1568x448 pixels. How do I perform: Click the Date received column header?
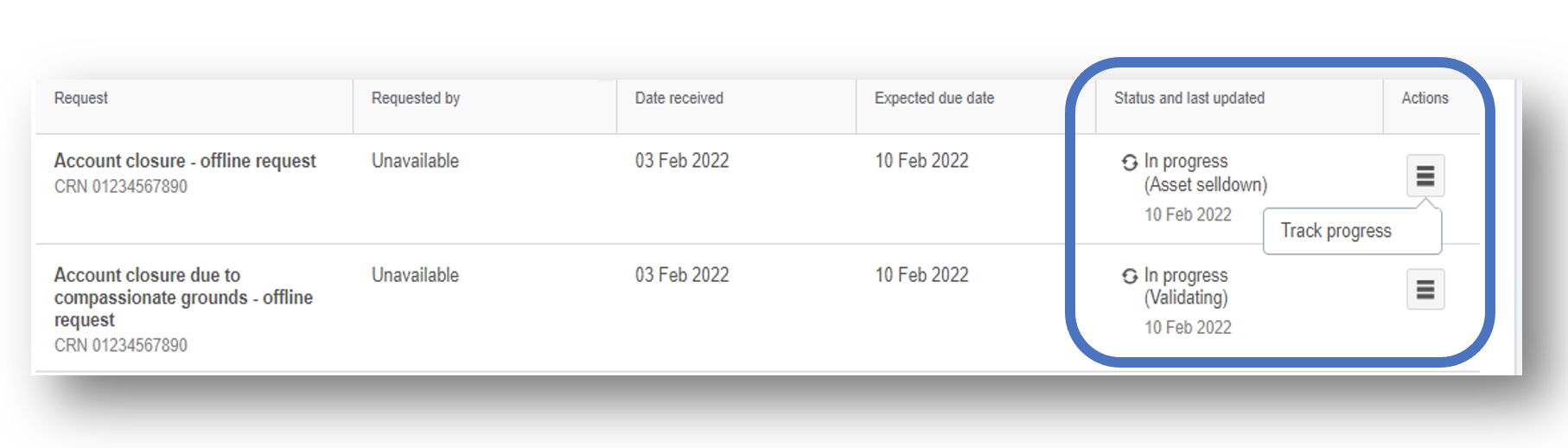(679, 99)
